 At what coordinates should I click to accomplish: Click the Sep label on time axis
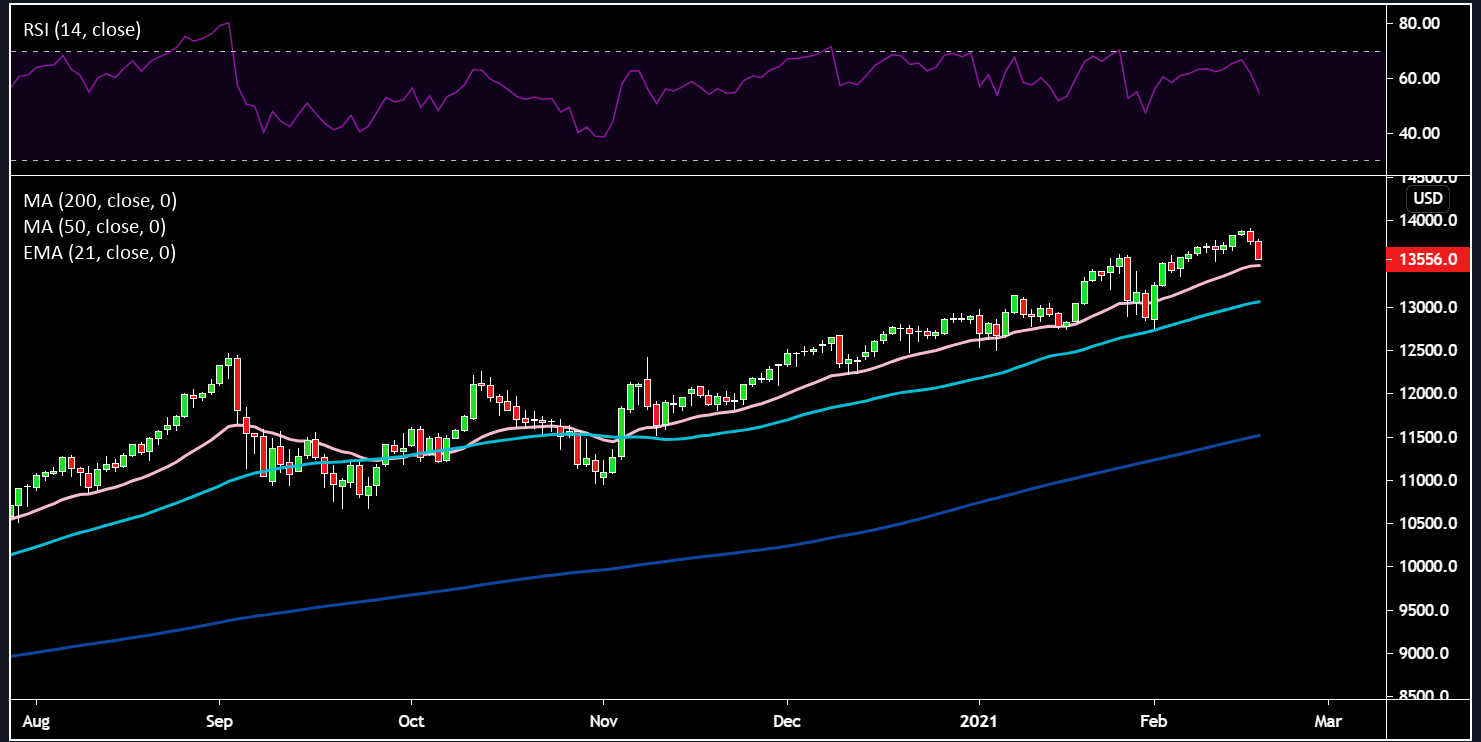(x=219, y=720)
